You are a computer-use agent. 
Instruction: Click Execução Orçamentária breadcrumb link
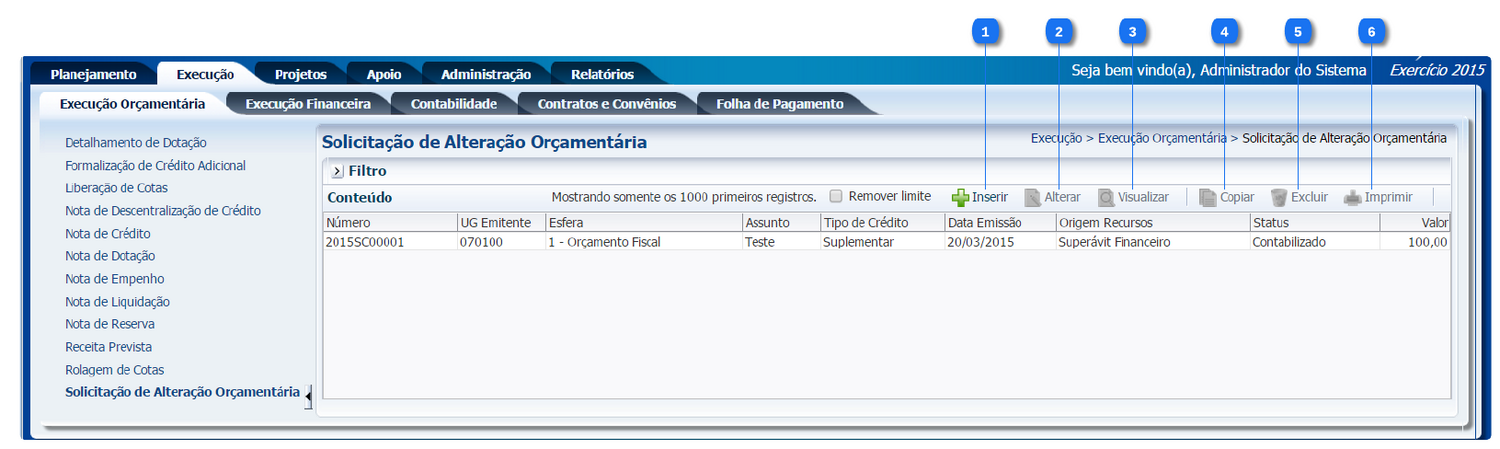click(x=1161, y=138)
